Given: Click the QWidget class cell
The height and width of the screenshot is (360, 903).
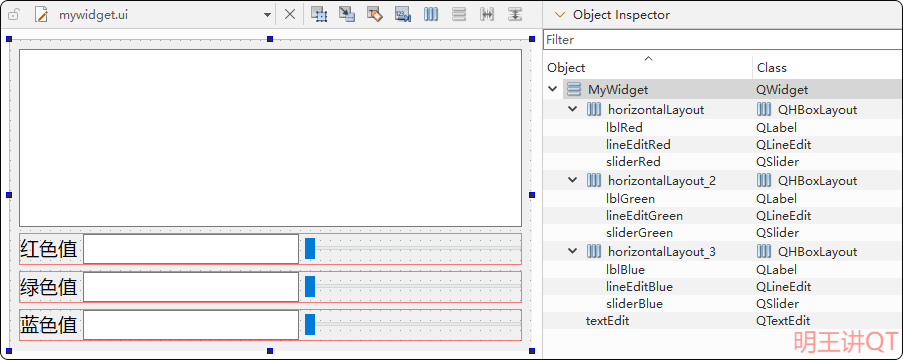Looking at the screenshot, I should [782, 90].
